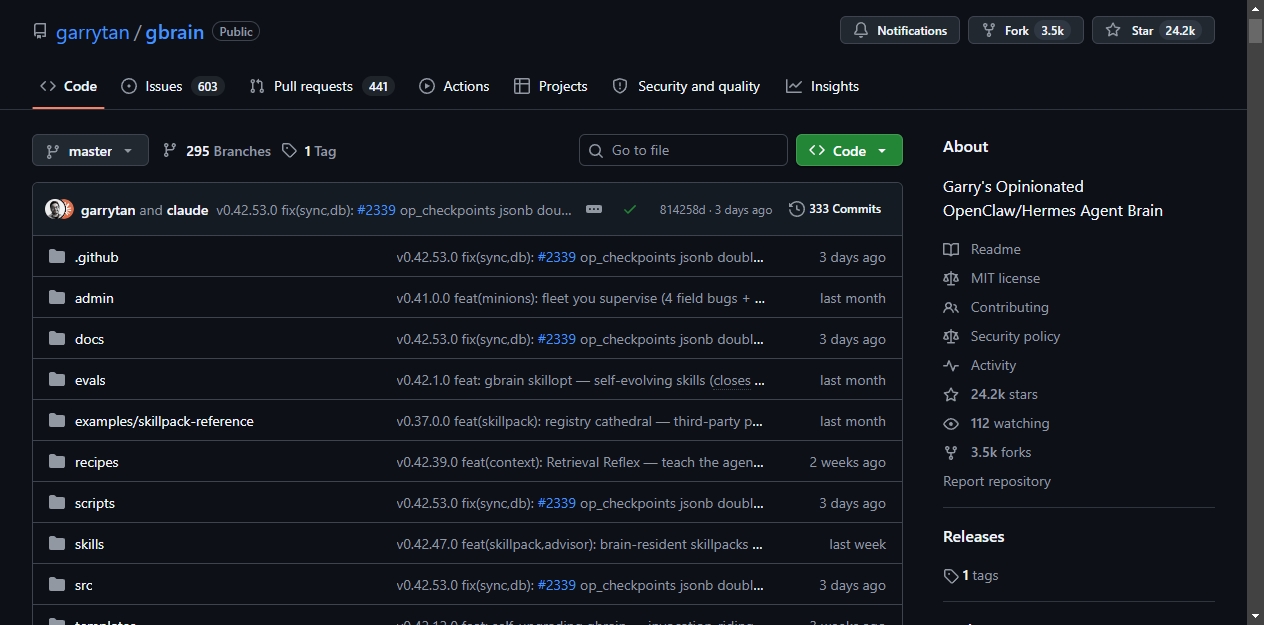The image size is (1264, 625).
Task: Click the Go to file search field
Action: (683, 150)
